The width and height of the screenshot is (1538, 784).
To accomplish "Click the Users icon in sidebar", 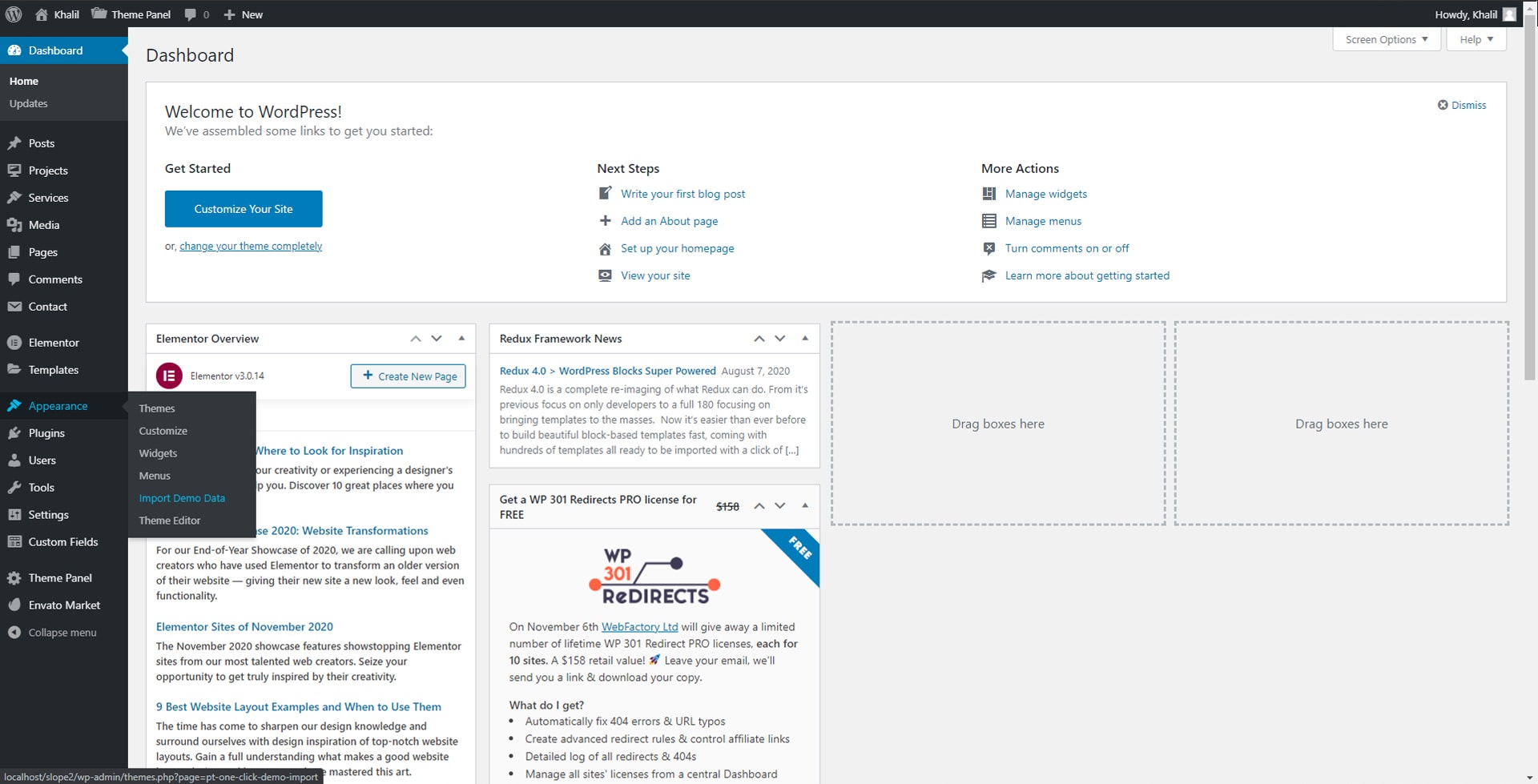I will point(14,460).
